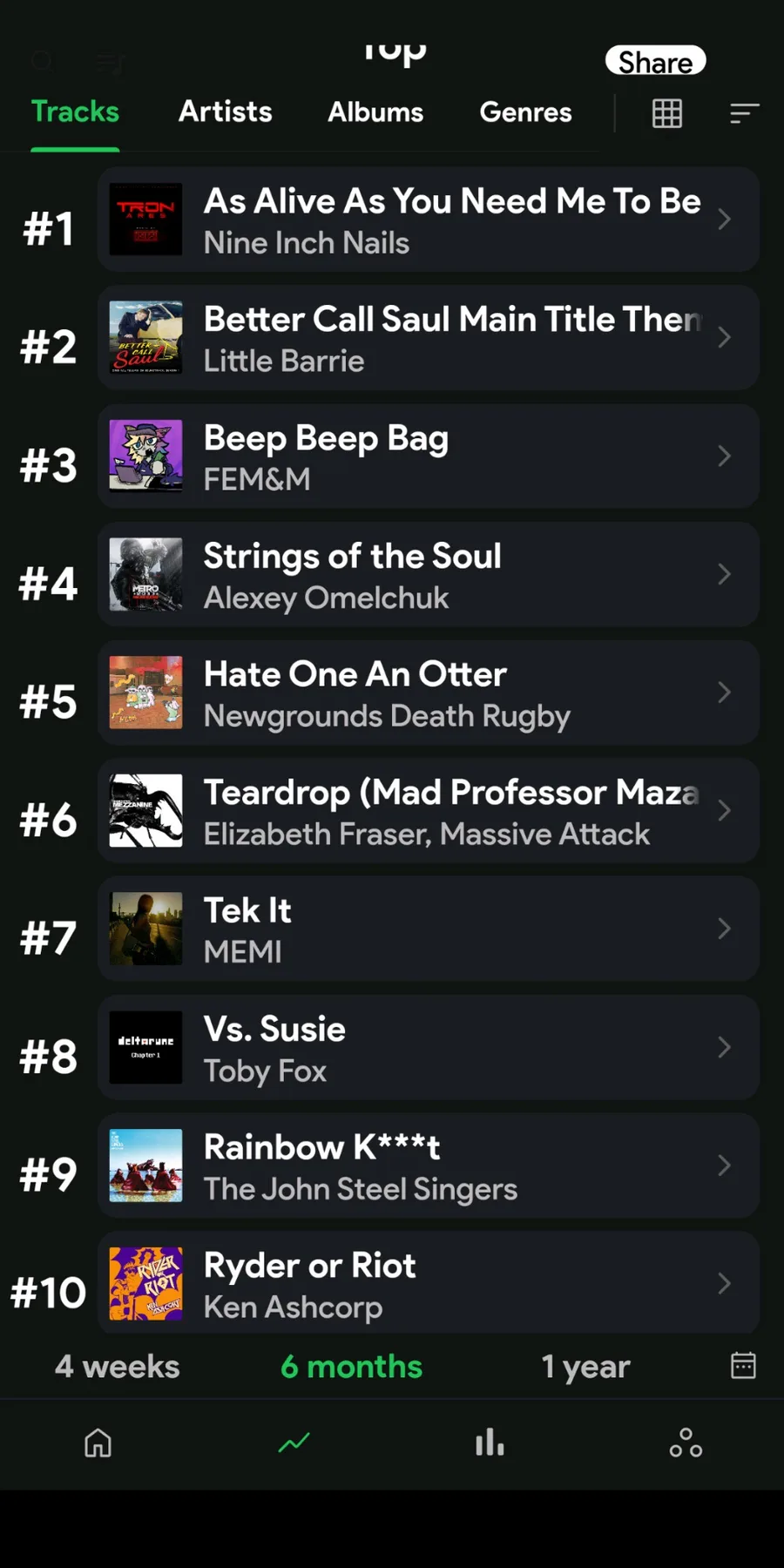This screenshot has width=784, height=1568.
Task: Tap the trending line Top icon
Action: click(294, 1443)
